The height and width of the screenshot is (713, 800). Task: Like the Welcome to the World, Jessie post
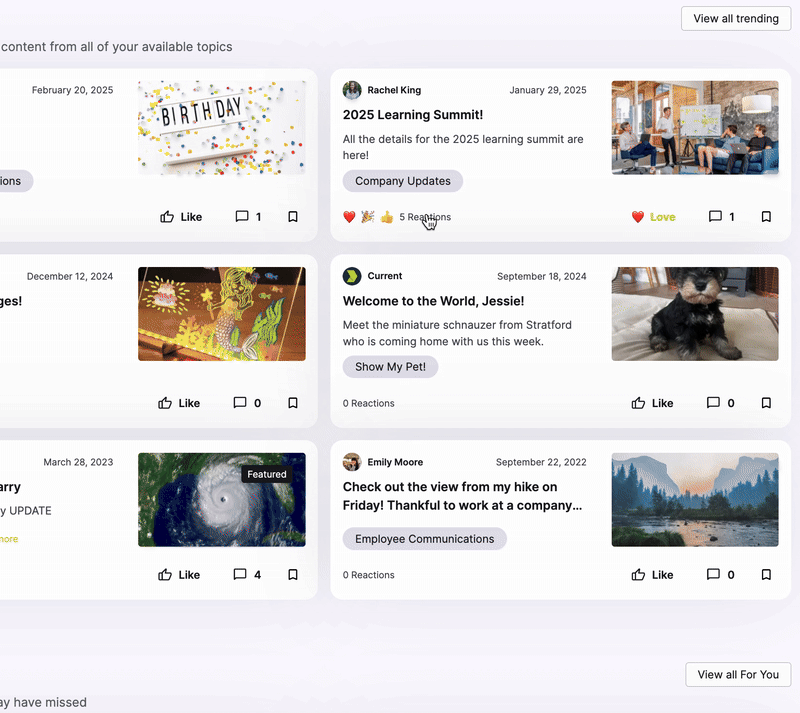coord(652,403)
